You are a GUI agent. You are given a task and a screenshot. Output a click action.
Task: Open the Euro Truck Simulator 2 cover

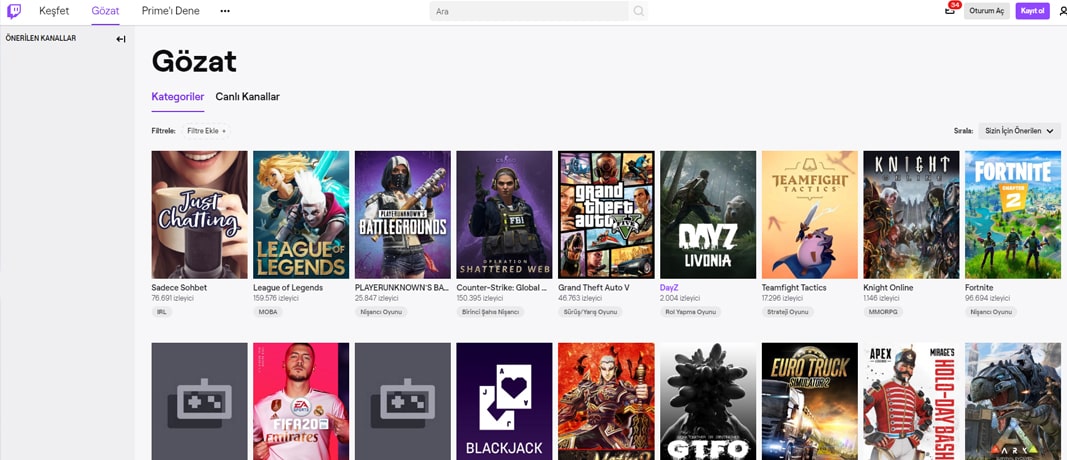[810, 401]
